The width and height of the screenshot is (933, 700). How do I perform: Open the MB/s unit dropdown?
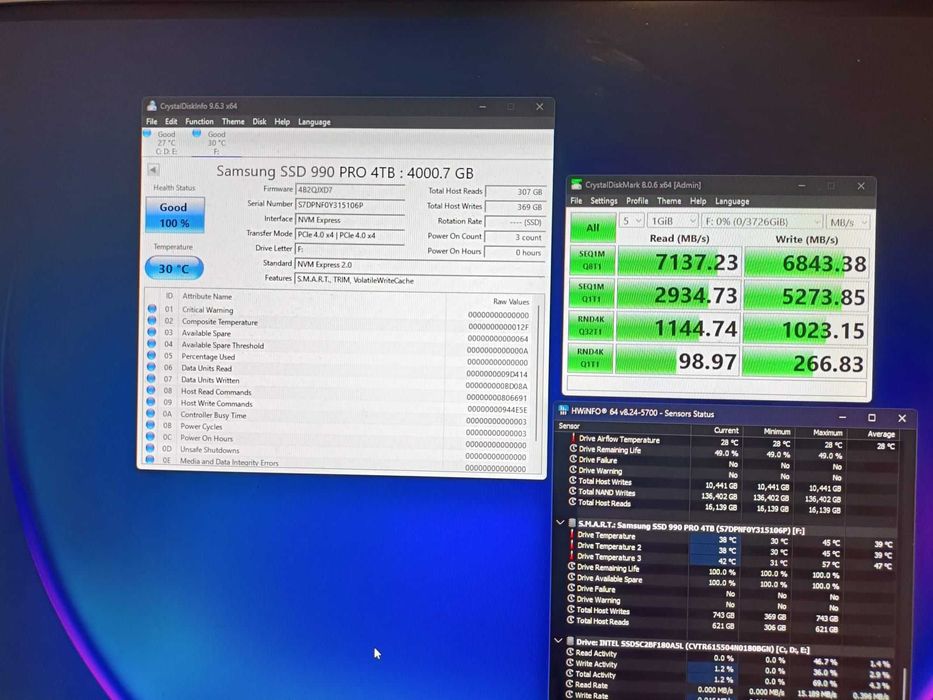click(848, 222)
